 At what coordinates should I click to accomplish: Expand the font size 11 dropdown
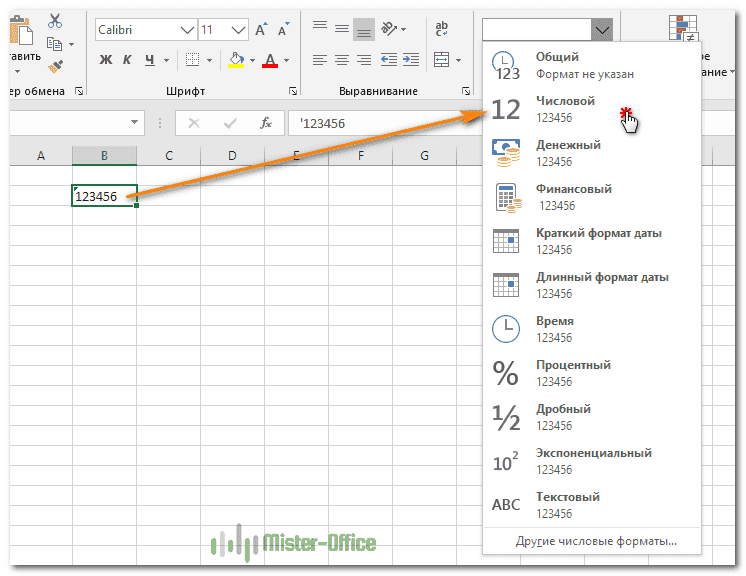238,30
